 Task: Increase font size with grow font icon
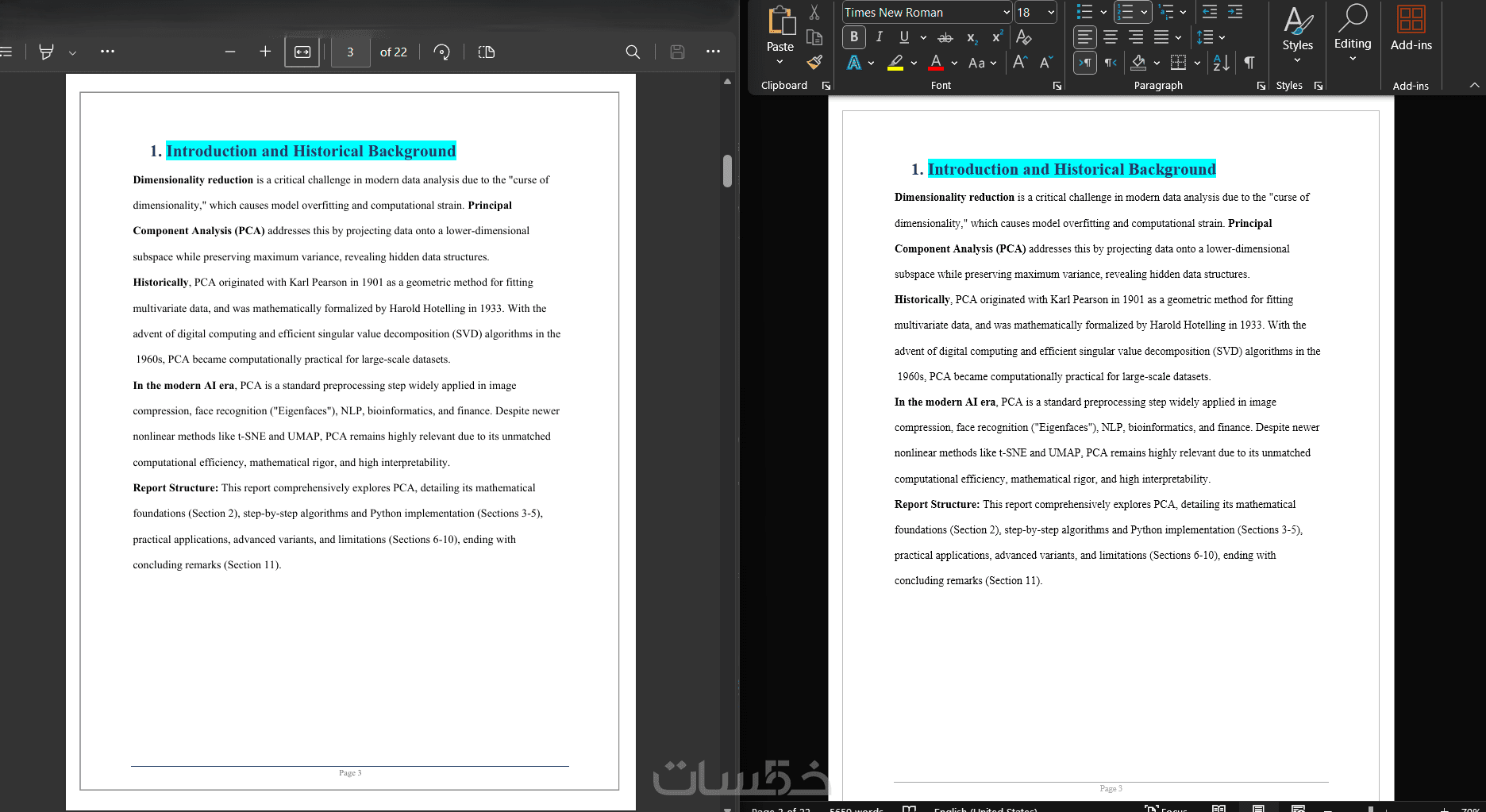[x=1021, y=62]
